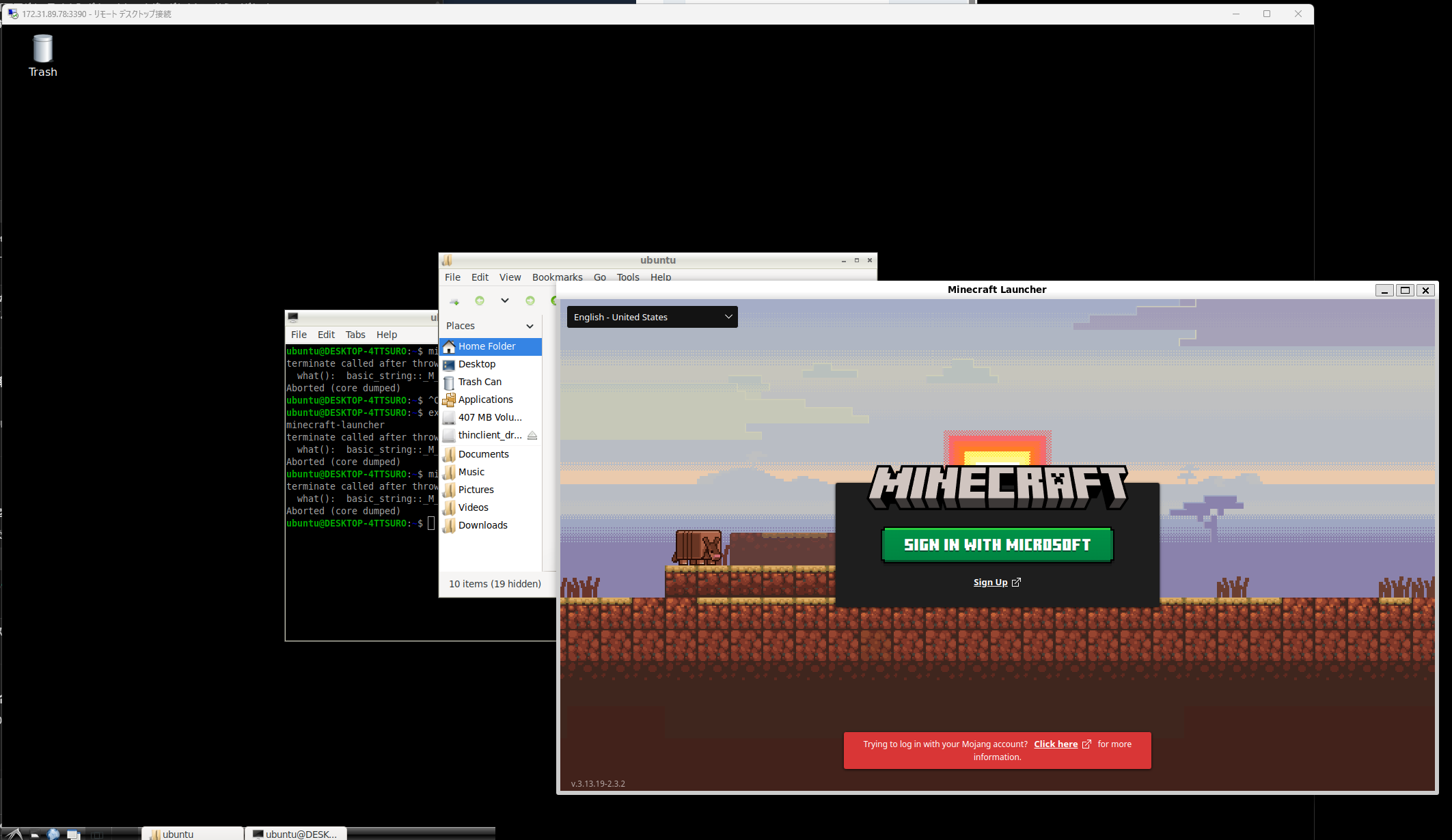Click the 'Click here' Mojang account link
Screen dimensions: 1452x840
1056,744
